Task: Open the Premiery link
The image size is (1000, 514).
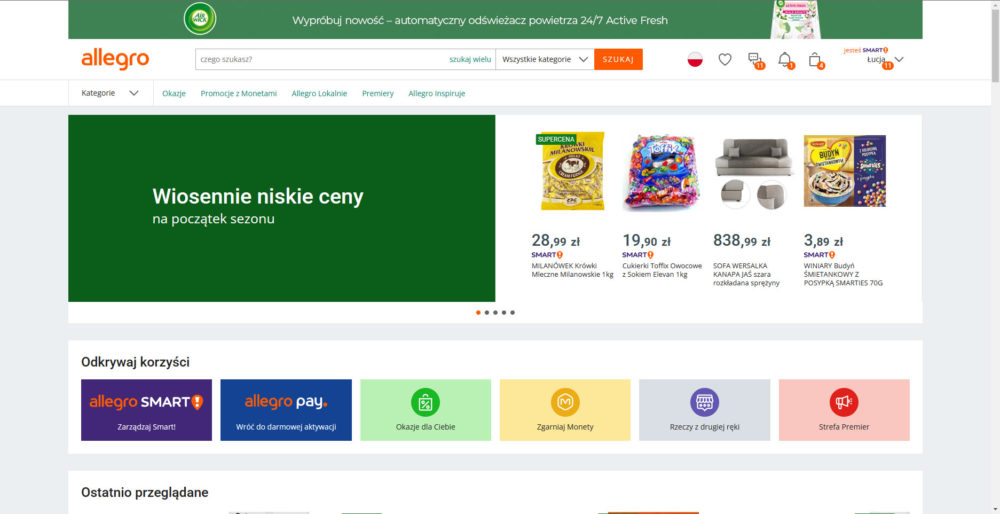Action: 378,93
